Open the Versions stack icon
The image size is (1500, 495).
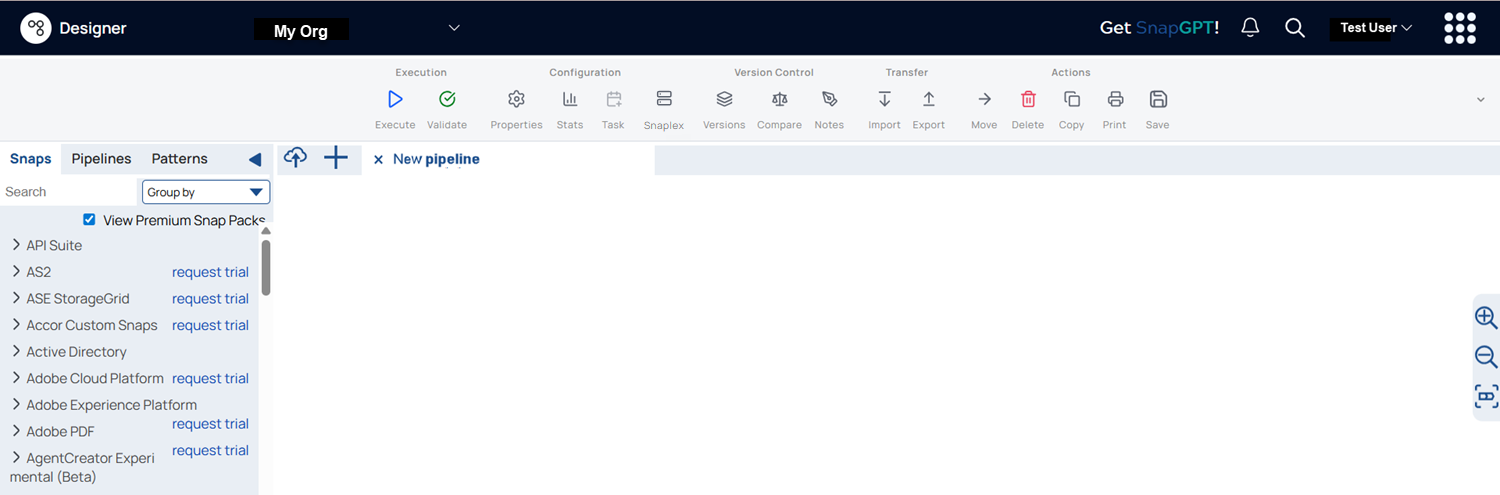724,99
